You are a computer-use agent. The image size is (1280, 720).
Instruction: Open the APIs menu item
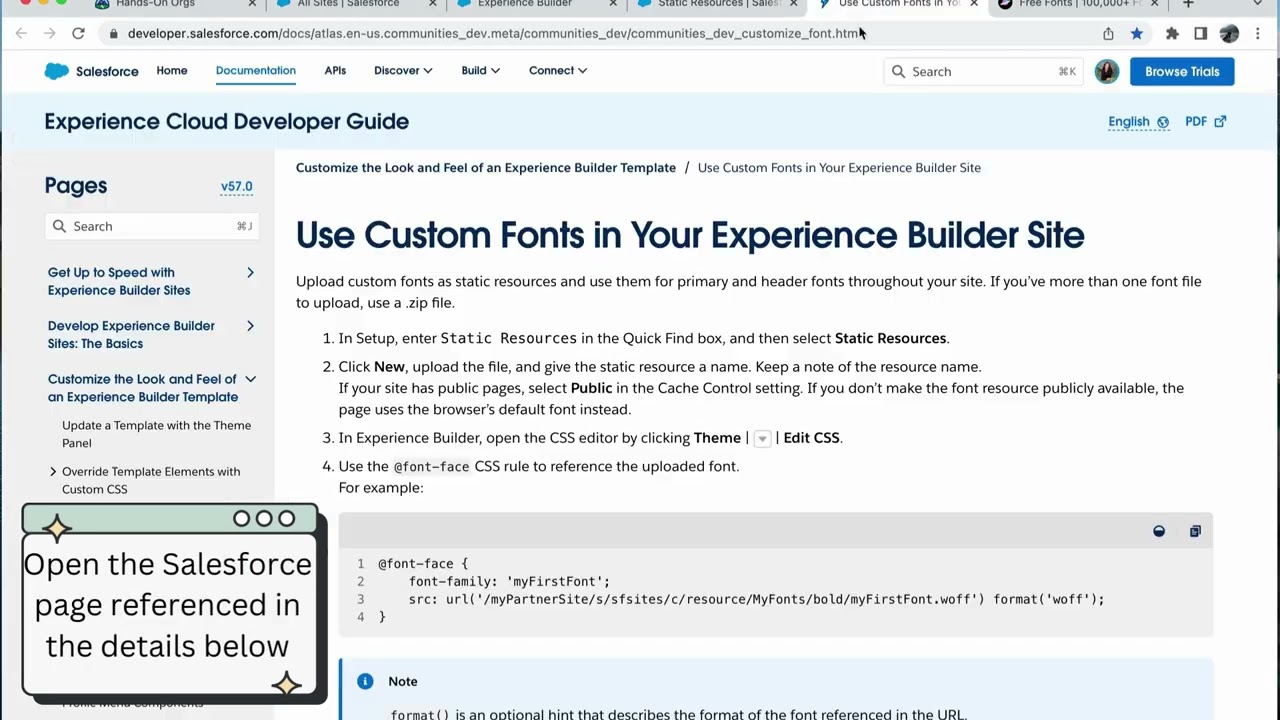(335, 71)
